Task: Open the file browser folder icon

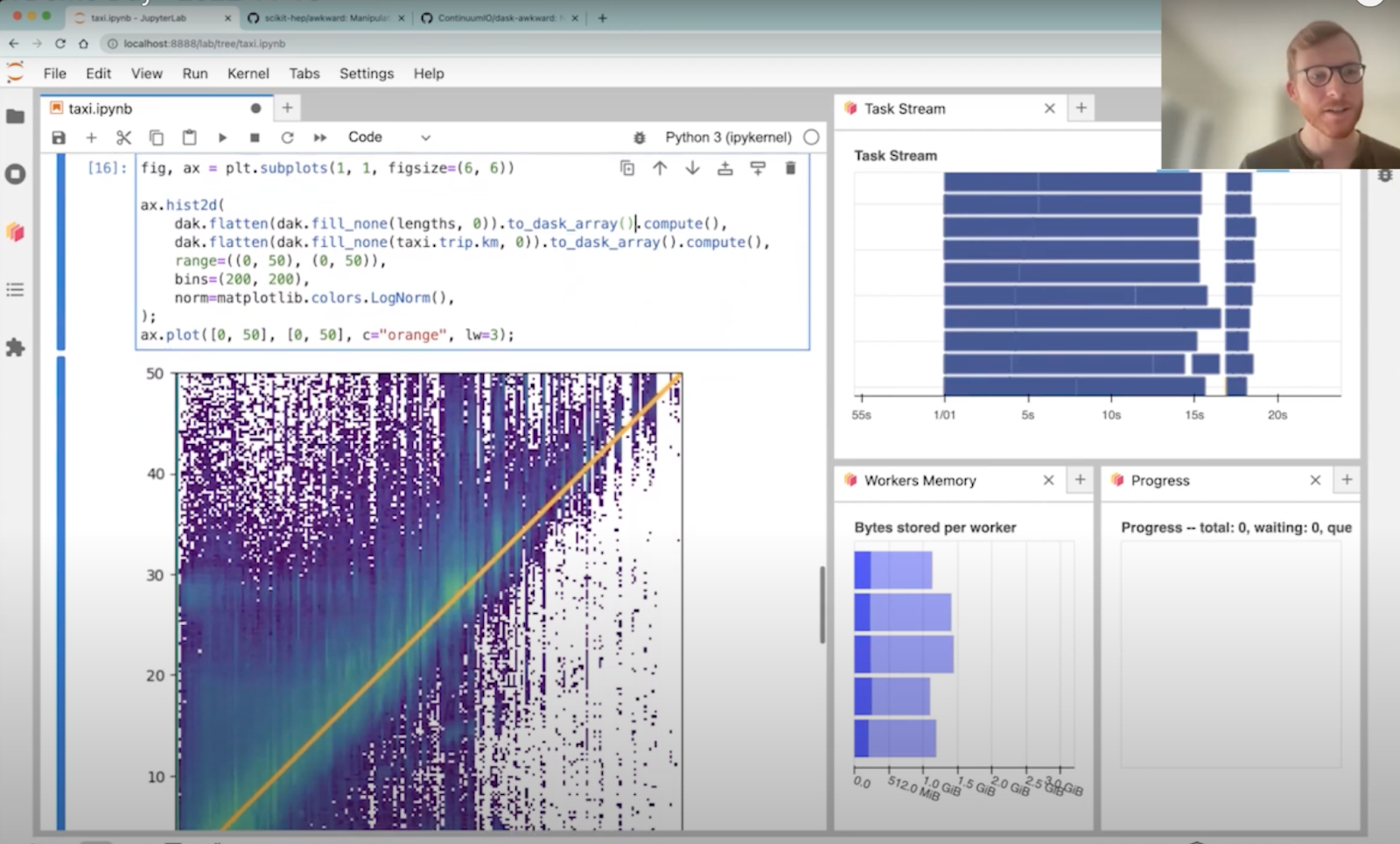Action: point(16,116)
